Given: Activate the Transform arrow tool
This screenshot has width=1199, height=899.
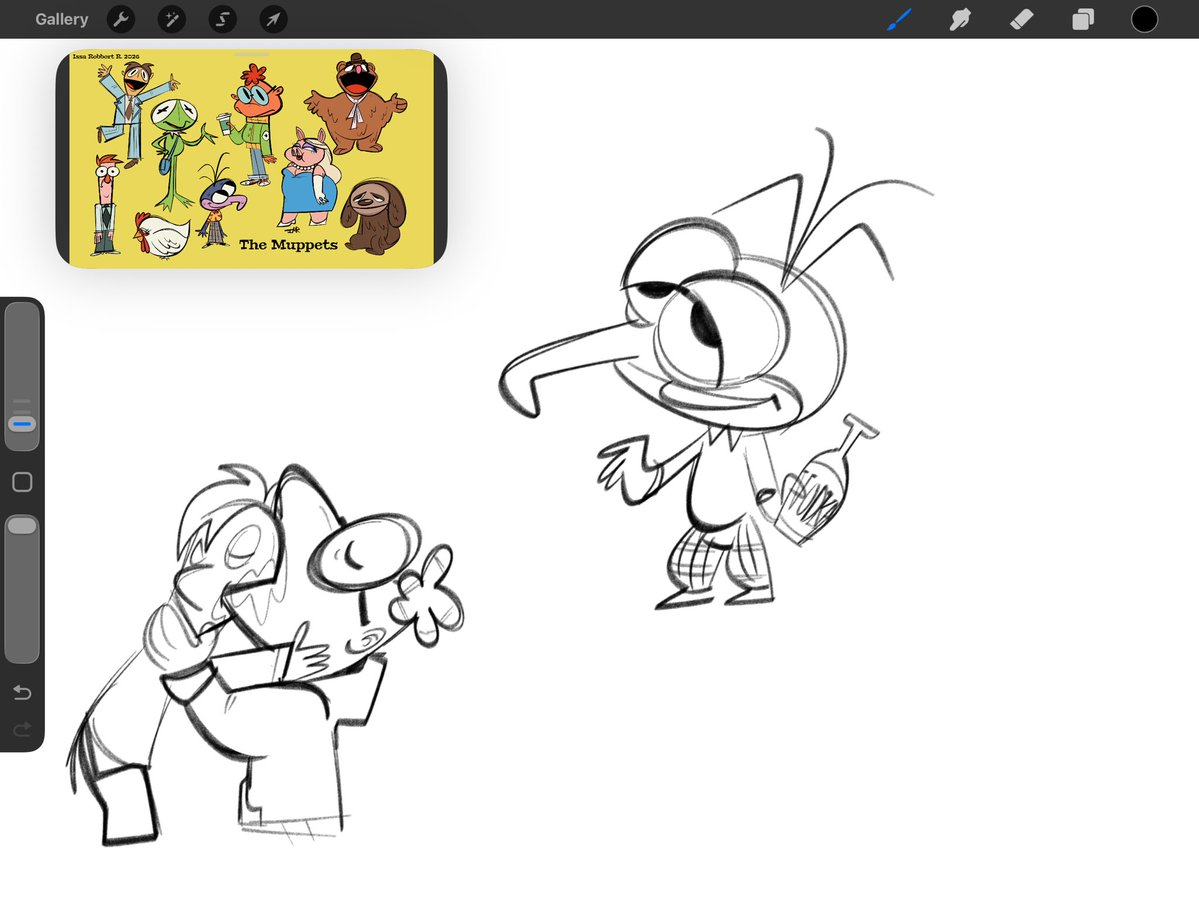Looking at the screenshot, I should (273, 19).
